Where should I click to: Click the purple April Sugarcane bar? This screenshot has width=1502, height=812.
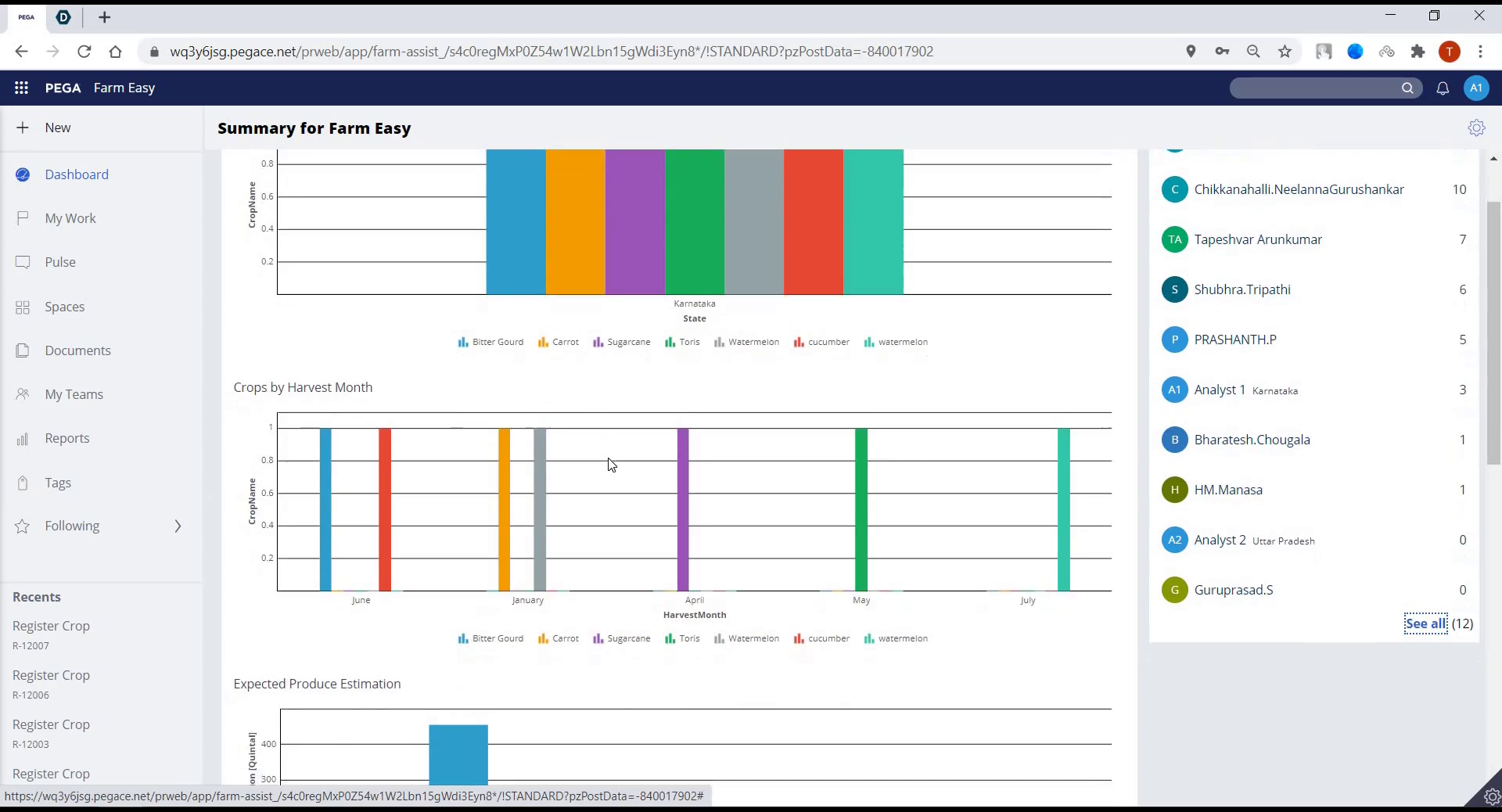coord(683,509)
